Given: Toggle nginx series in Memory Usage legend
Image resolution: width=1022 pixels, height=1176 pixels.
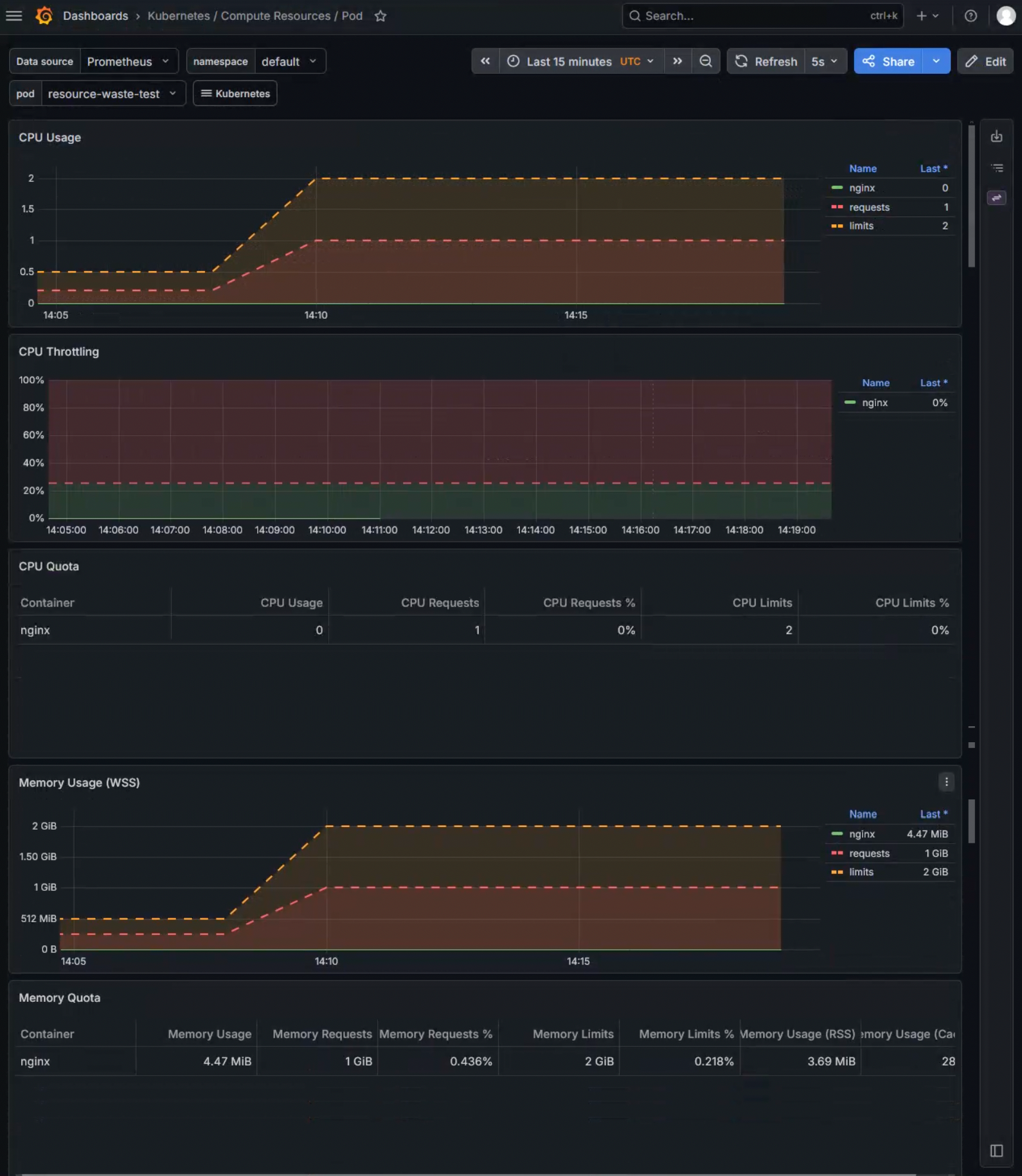Looking at the screenshot, I should pos(861,833).
